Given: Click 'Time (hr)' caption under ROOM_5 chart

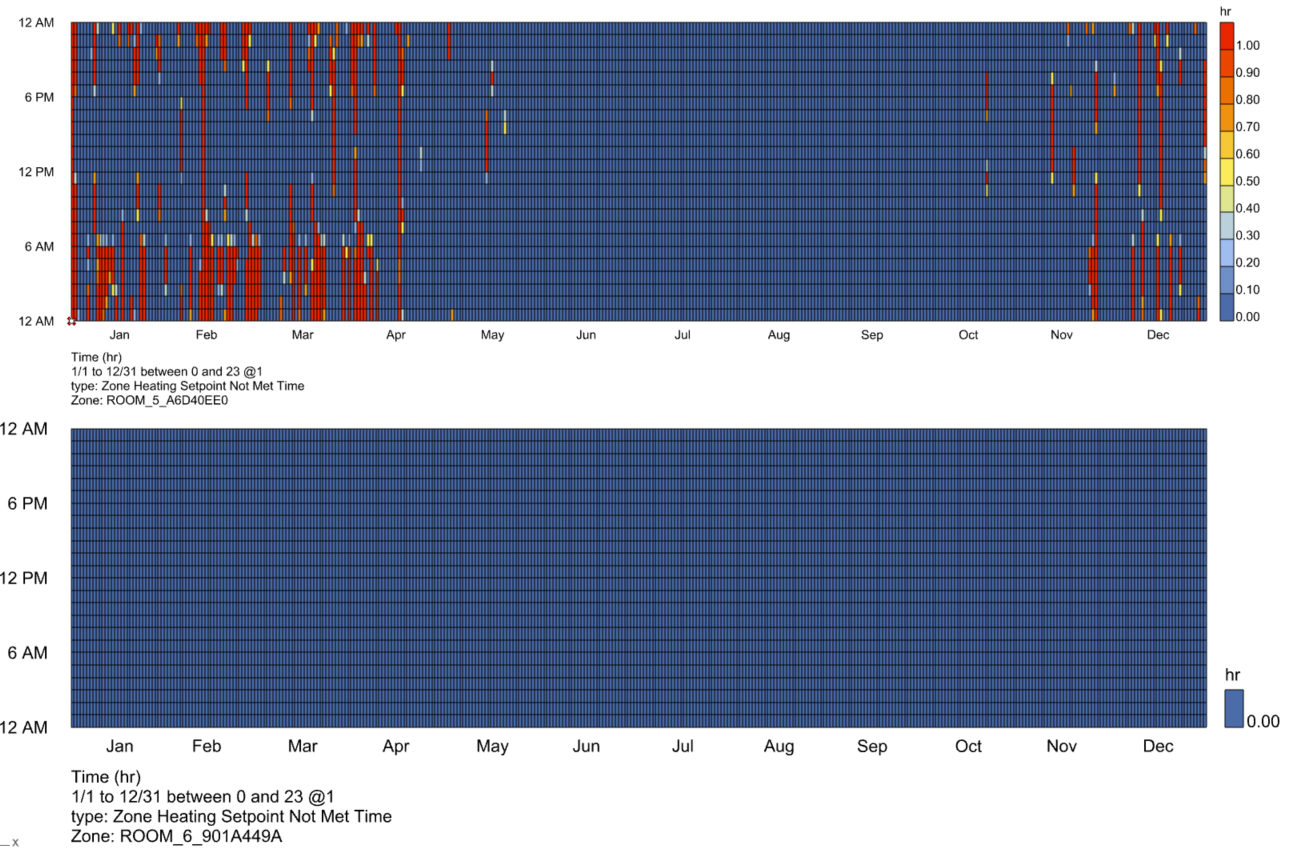Looking at the screenshot, I should pyautogui.click(x=99, y=357).
